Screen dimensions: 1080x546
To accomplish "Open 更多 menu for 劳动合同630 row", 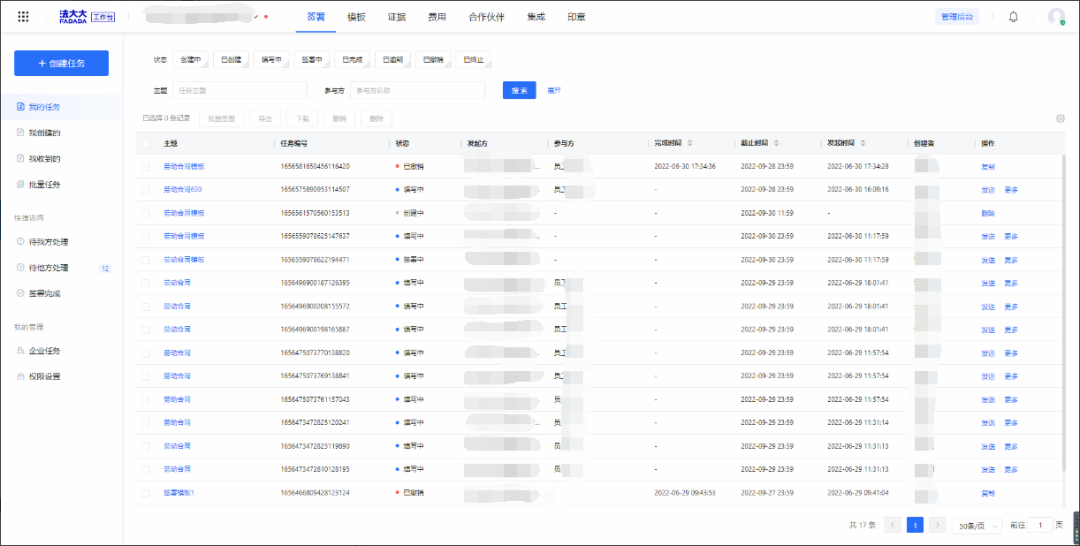I will pos(1010,189).
